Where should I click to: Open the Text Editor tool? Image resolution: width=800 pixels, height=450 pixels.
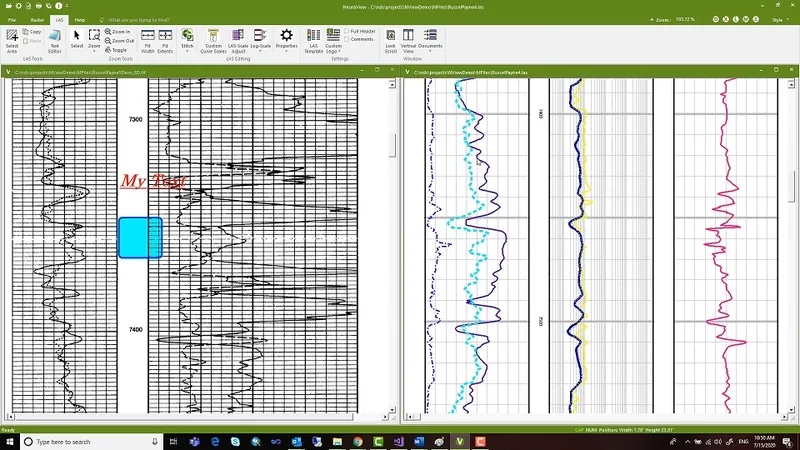pyautogui.click(x=55, y=41)
